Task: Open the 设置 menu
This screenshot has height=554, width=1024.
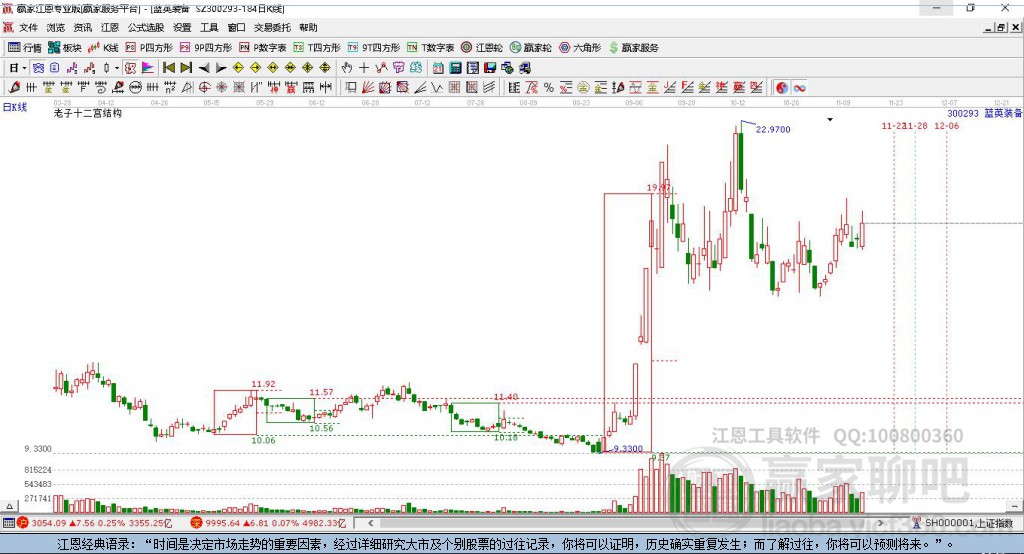Action: (182, 27)
